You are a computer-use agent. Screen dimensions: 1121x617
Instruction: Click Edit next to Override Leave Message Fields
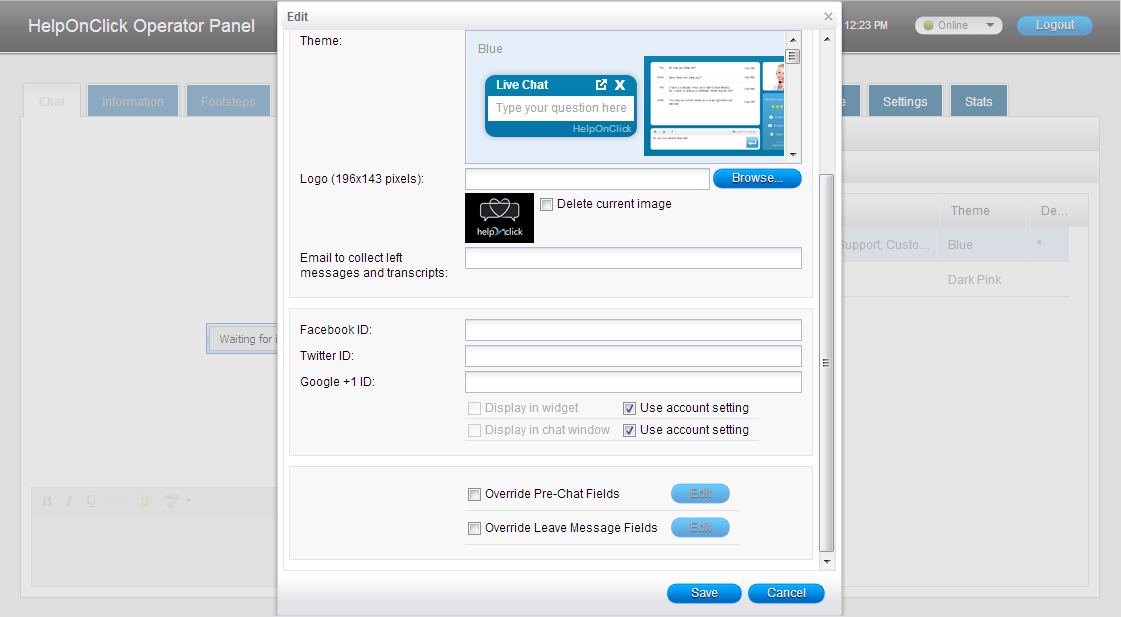700,528
